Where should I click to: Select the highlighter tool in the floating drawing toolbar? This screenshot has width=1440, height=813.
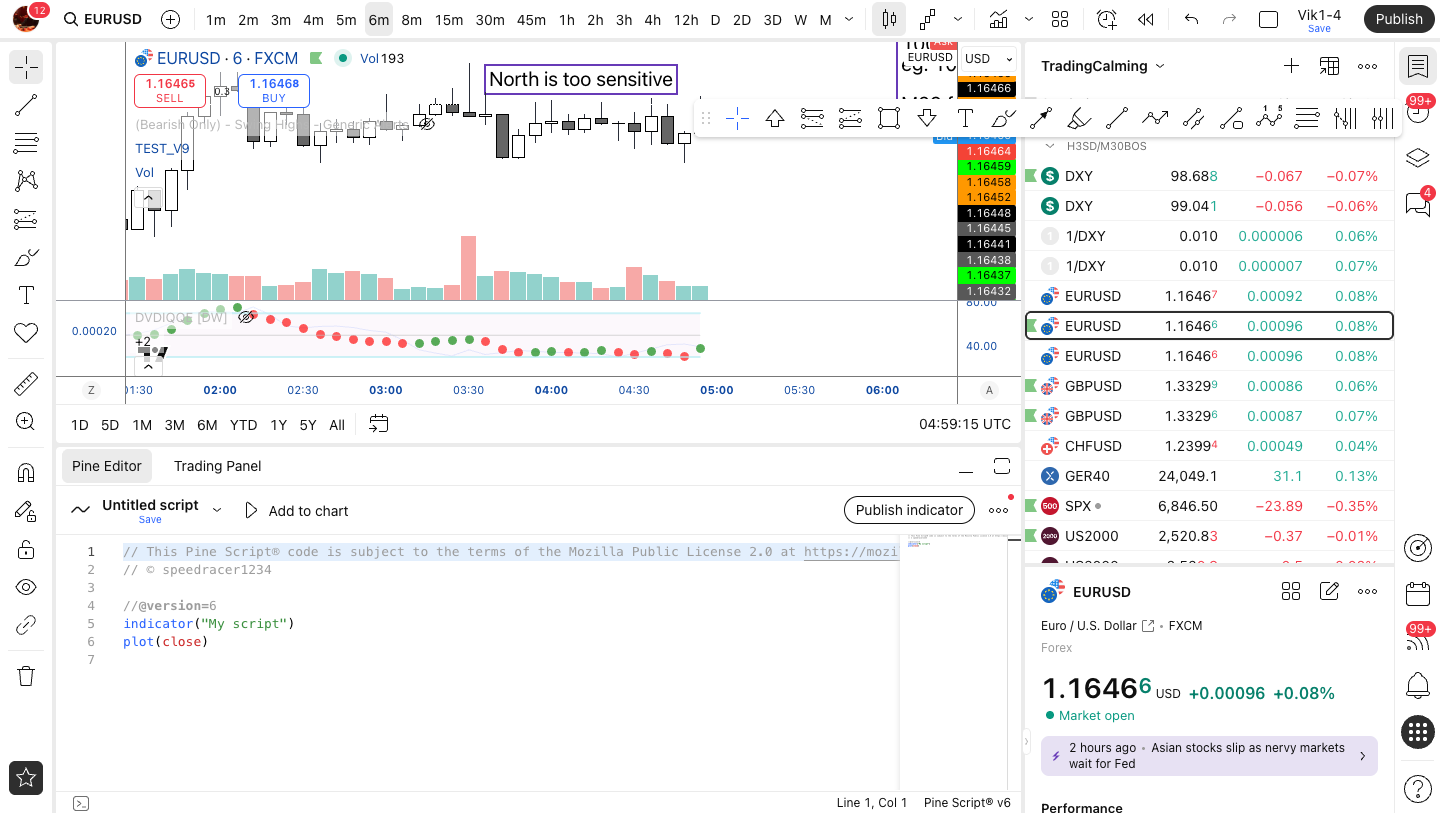click(x=1078, y=119)
